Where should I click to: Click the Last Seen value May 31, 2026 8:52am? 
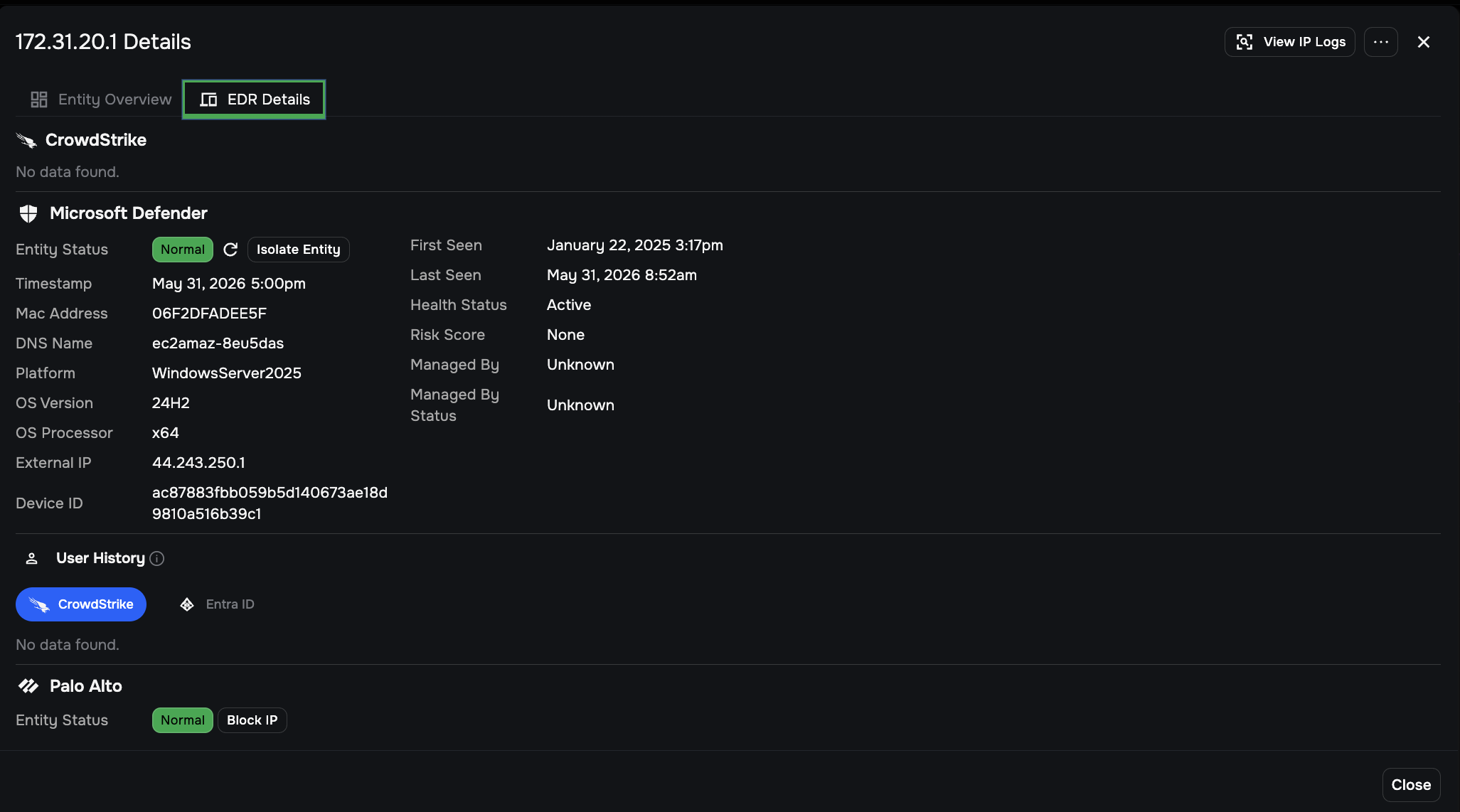(x=622, y=275)
